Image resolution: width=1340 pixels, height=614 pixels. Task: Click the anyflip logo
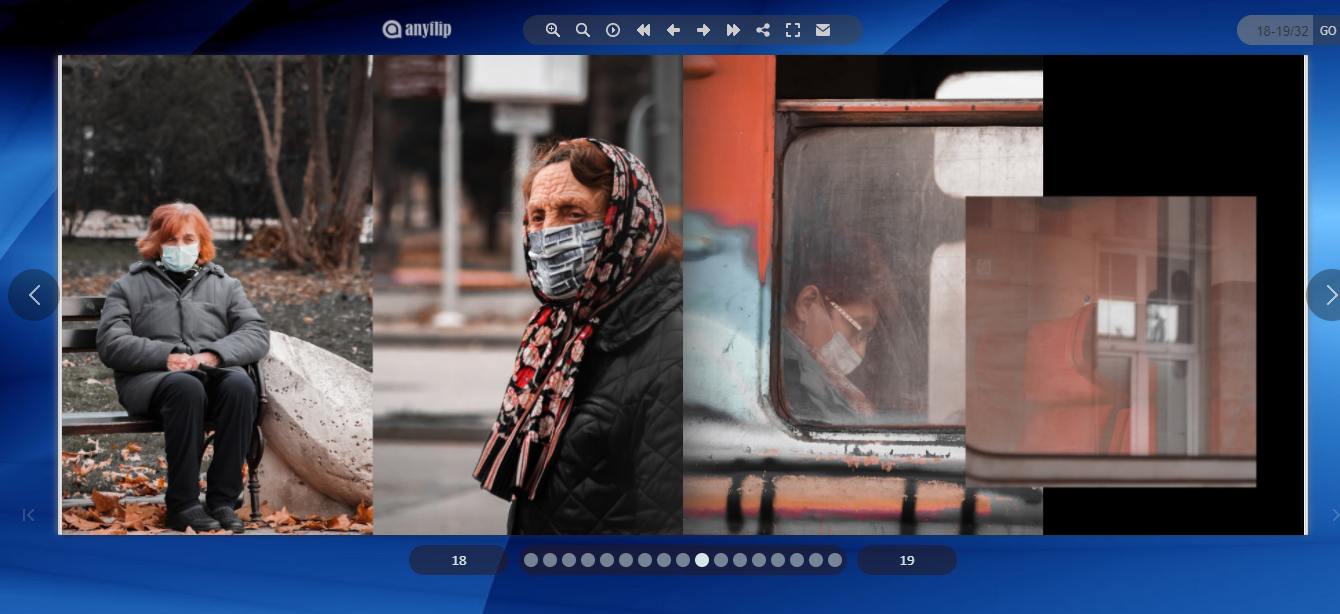click(x=417, y=29)
